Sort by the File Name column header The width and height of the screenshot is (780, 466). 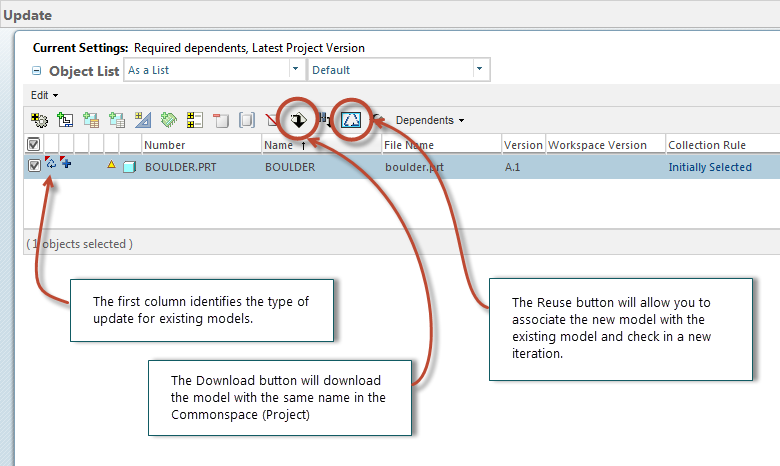409,145
